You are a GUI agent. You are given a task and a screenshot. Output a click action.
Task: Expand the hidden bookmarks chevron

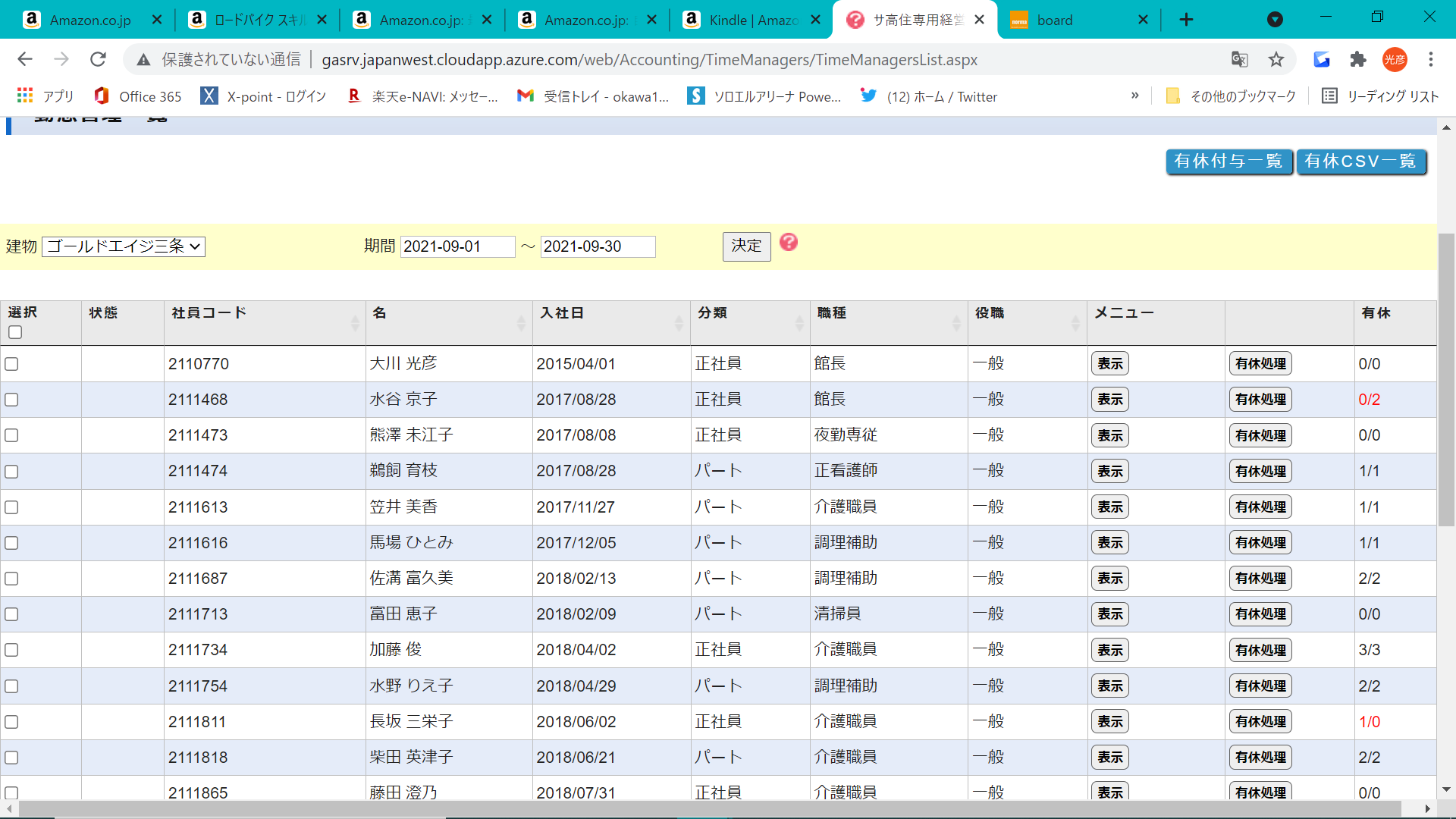pyautogui.click(x=1134, y=96)
